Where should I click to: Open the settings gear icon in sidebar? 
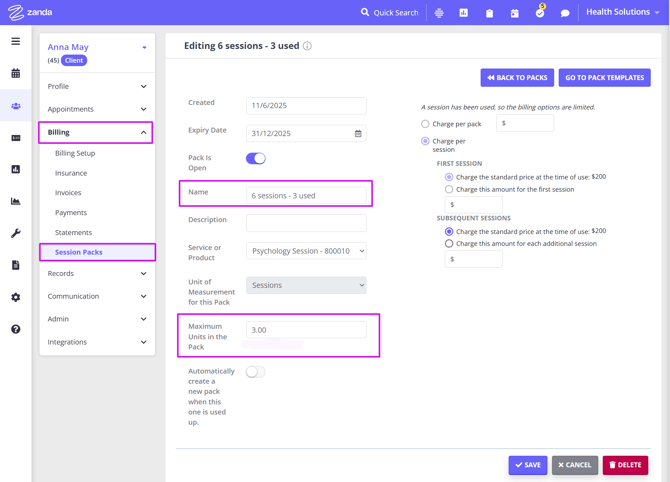(x=15, y=297)
